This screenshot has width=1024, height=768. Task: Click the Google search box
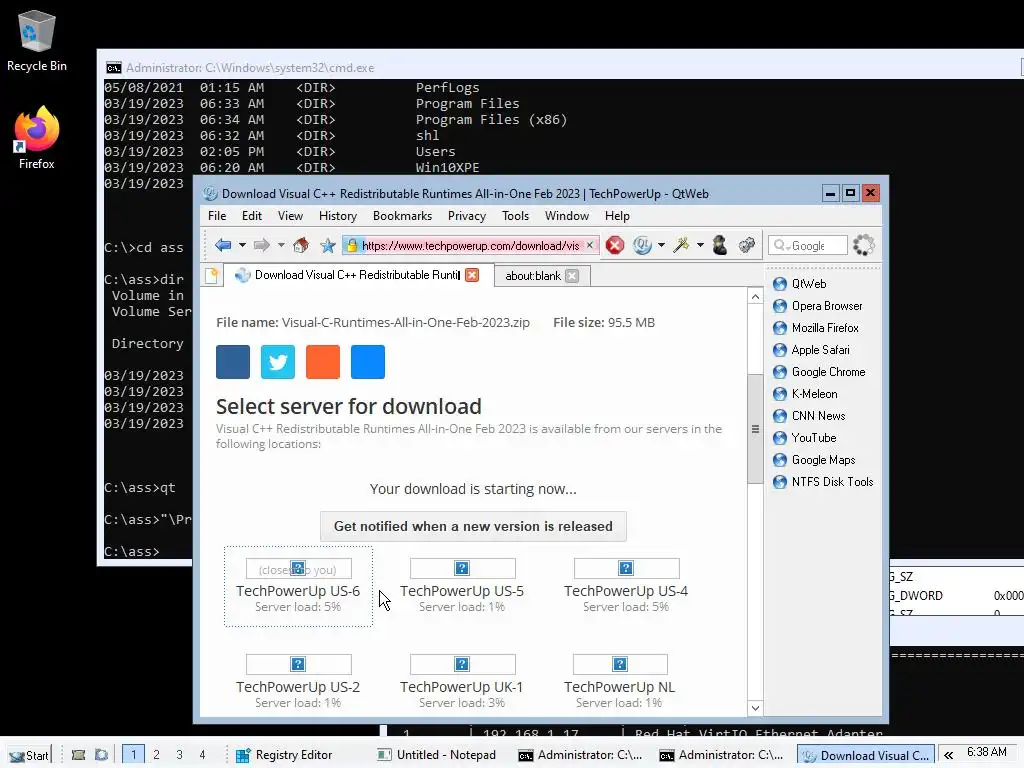click(808, 246)
